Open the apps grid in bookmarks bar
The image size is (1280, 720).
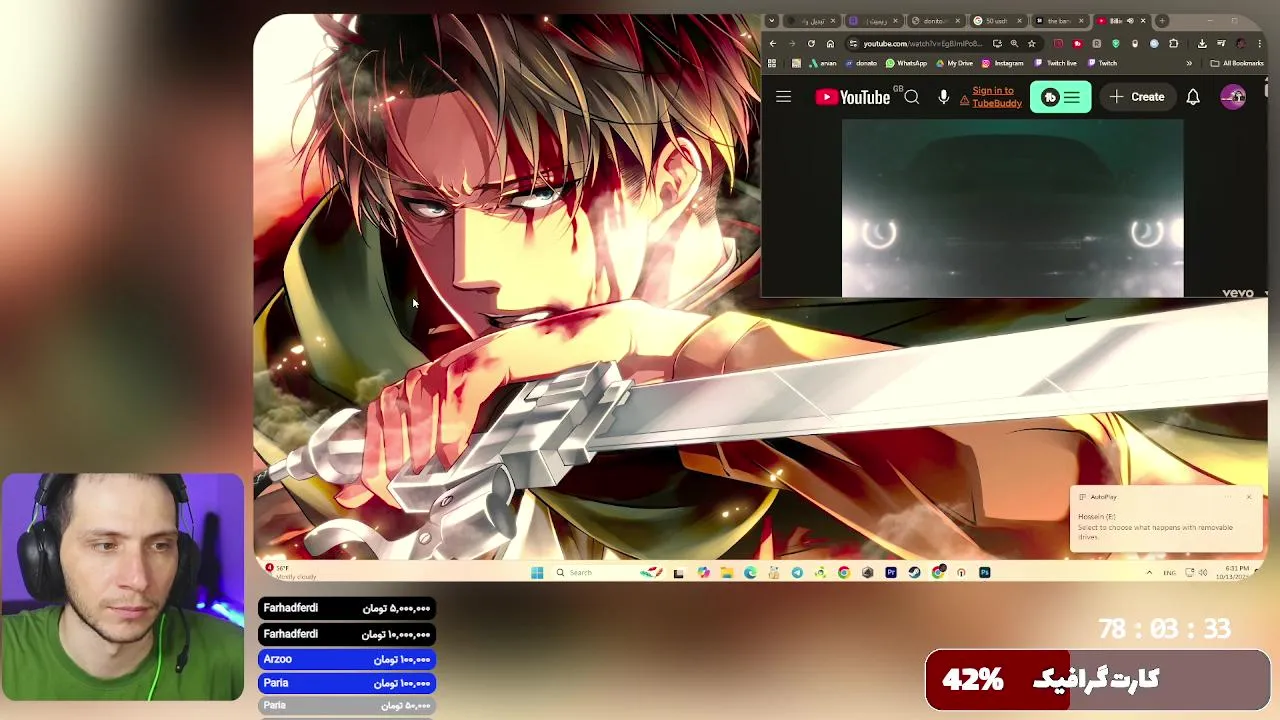coord(771,63)
